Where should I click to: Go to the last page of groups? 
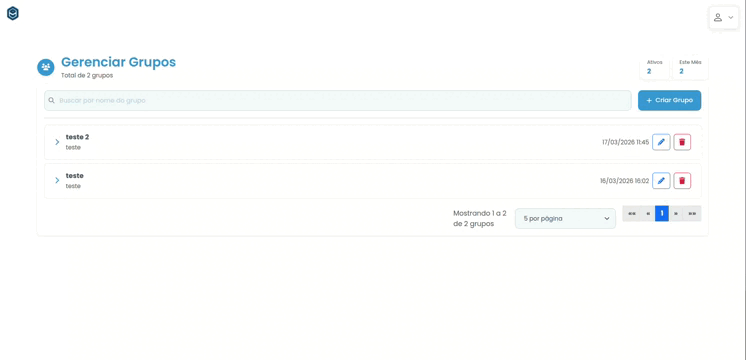(692, 214)
